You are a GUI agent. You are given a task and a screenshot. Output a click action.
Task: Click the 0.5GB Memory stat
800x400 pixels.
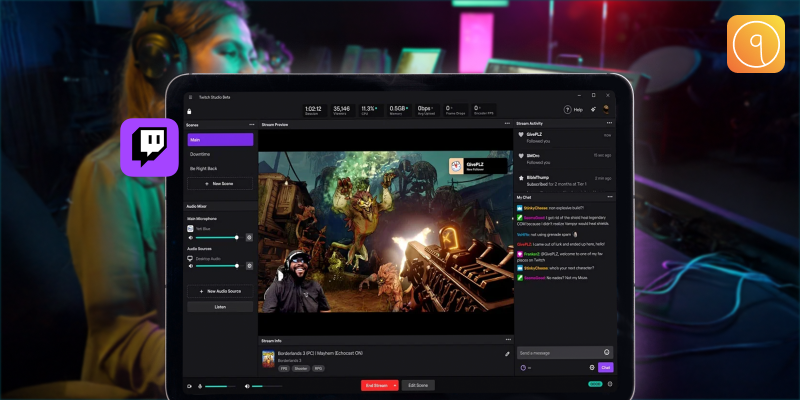coord(398,110)
